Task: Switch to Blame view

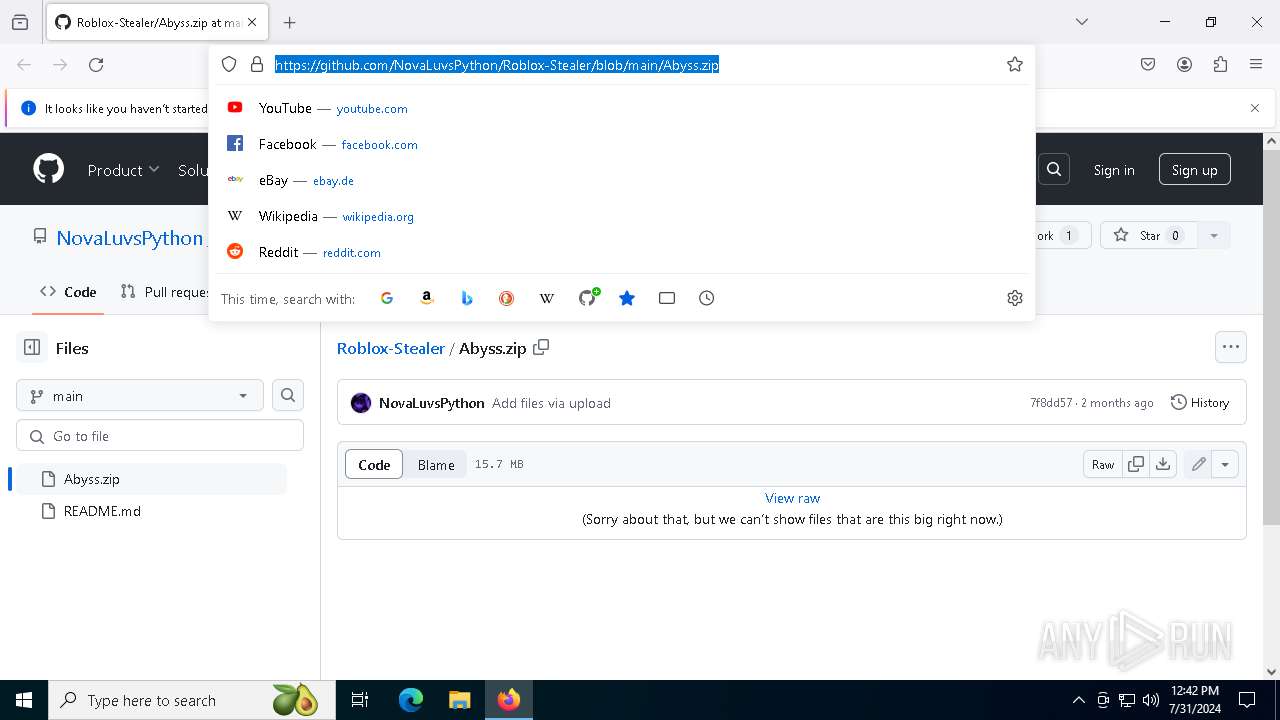Action: [436, 464]
